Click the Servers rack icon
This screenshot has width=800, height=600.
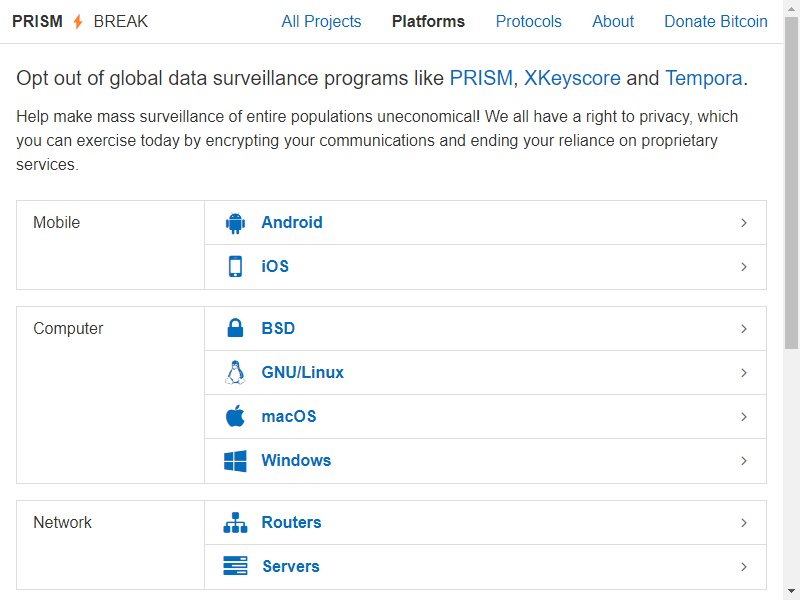click(x=235, y=566)
